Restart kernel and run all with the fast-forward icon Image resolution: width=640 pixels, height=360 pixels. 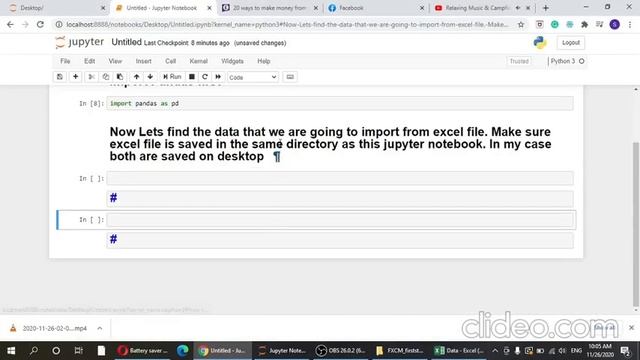[218, 77]
